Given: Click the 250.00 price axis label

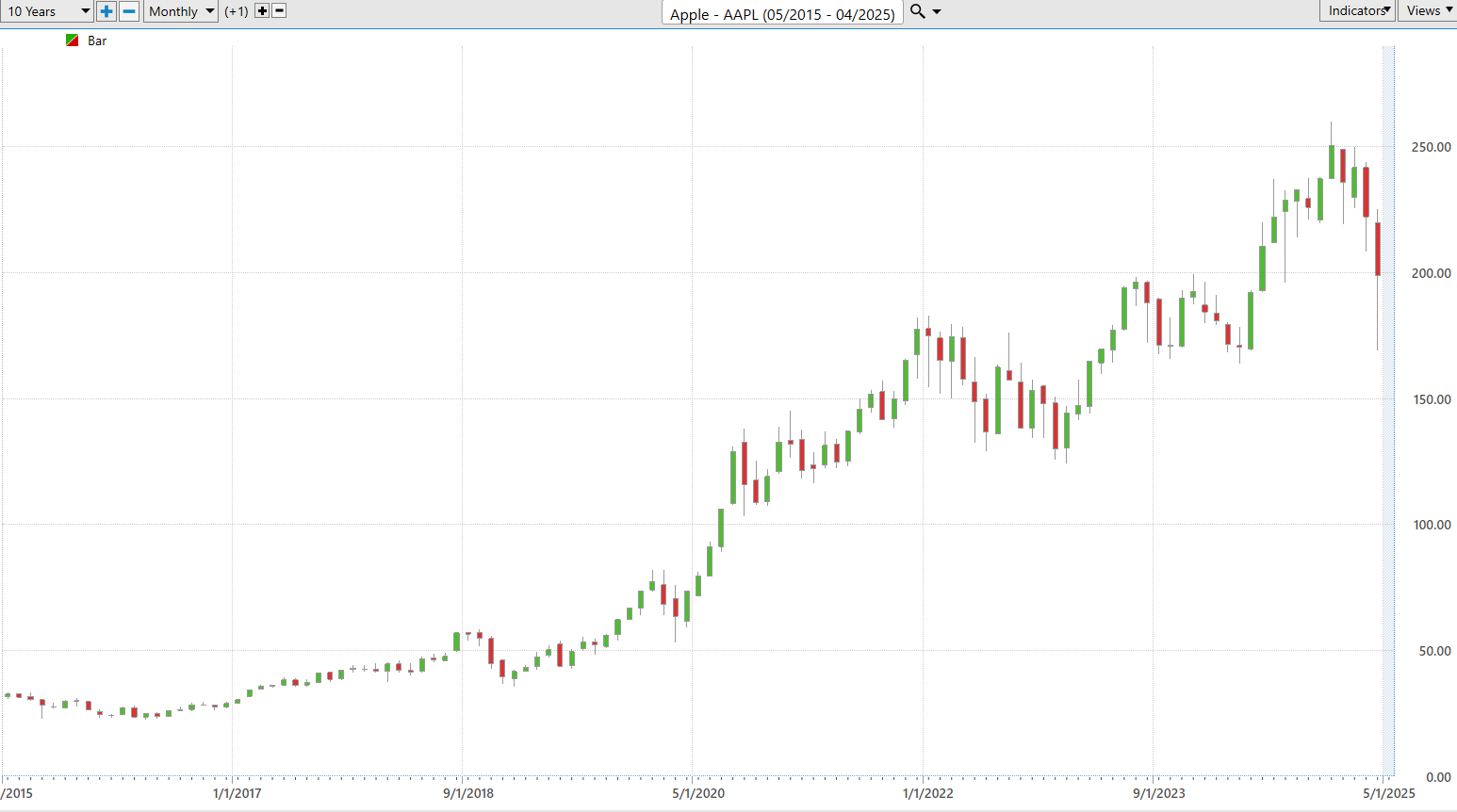Looking at the screenshot, I should [1431, 147].
